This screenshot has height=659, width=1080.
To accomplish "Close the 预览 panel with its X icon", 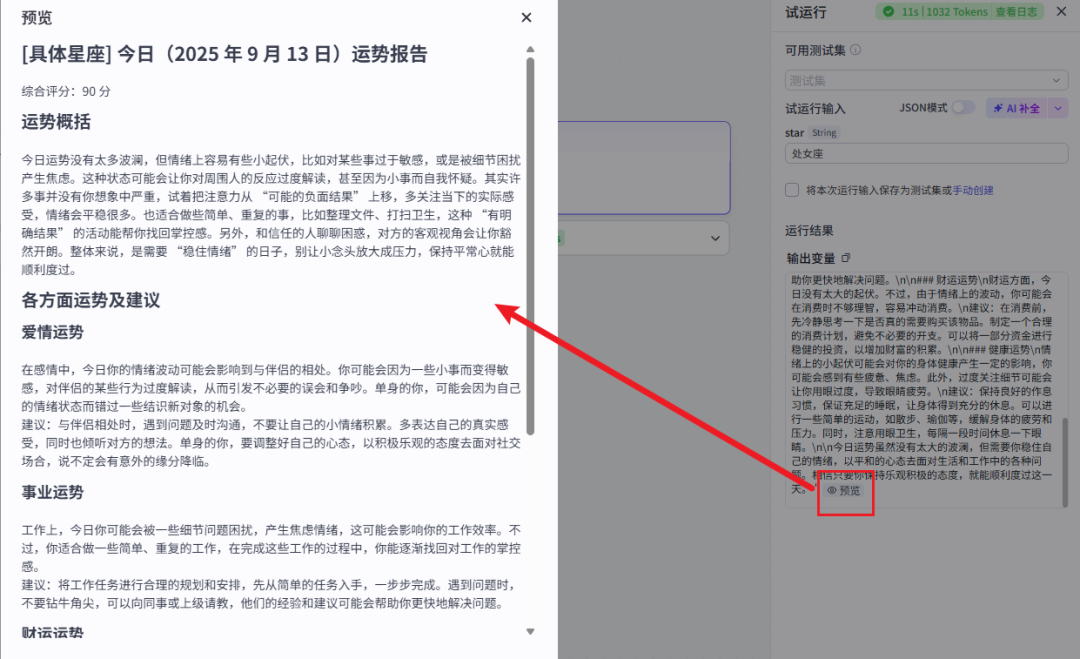I will pyautogui.click(x=525, y=17).
